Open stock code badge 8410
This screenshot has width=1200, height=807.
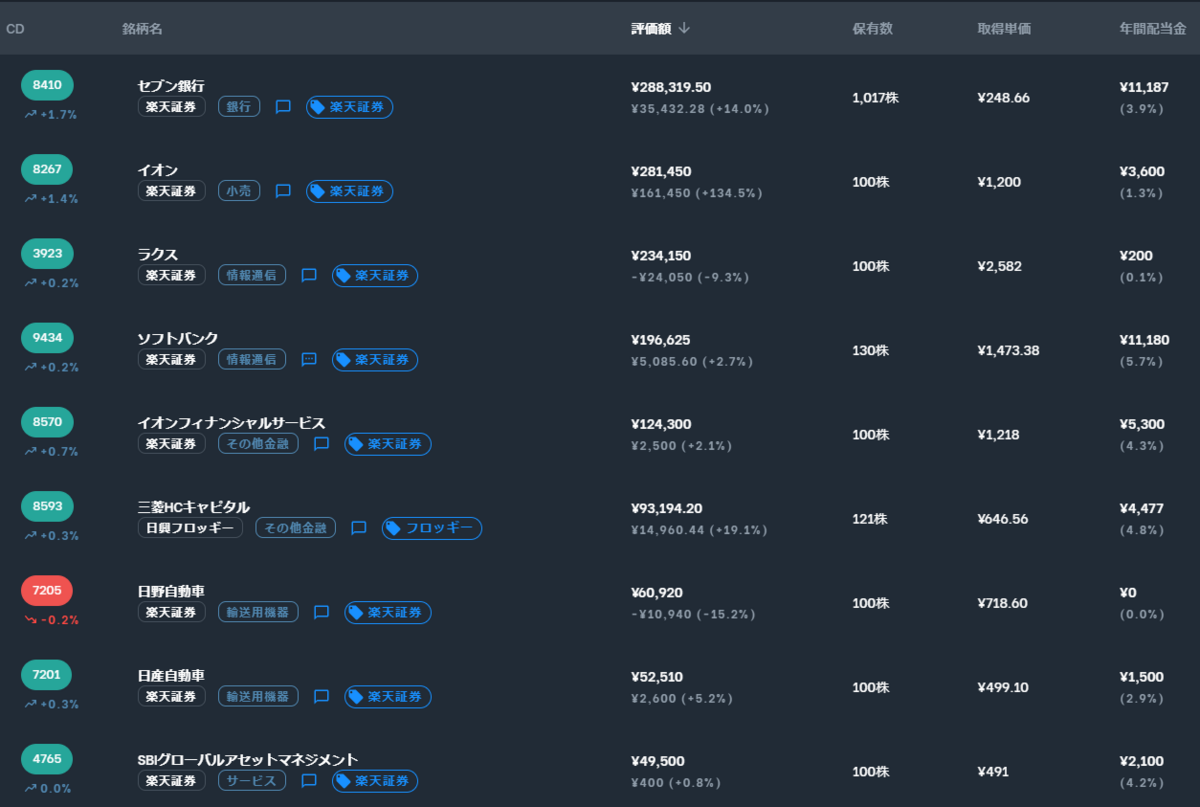pyautogui.click(x=47, y=85)
